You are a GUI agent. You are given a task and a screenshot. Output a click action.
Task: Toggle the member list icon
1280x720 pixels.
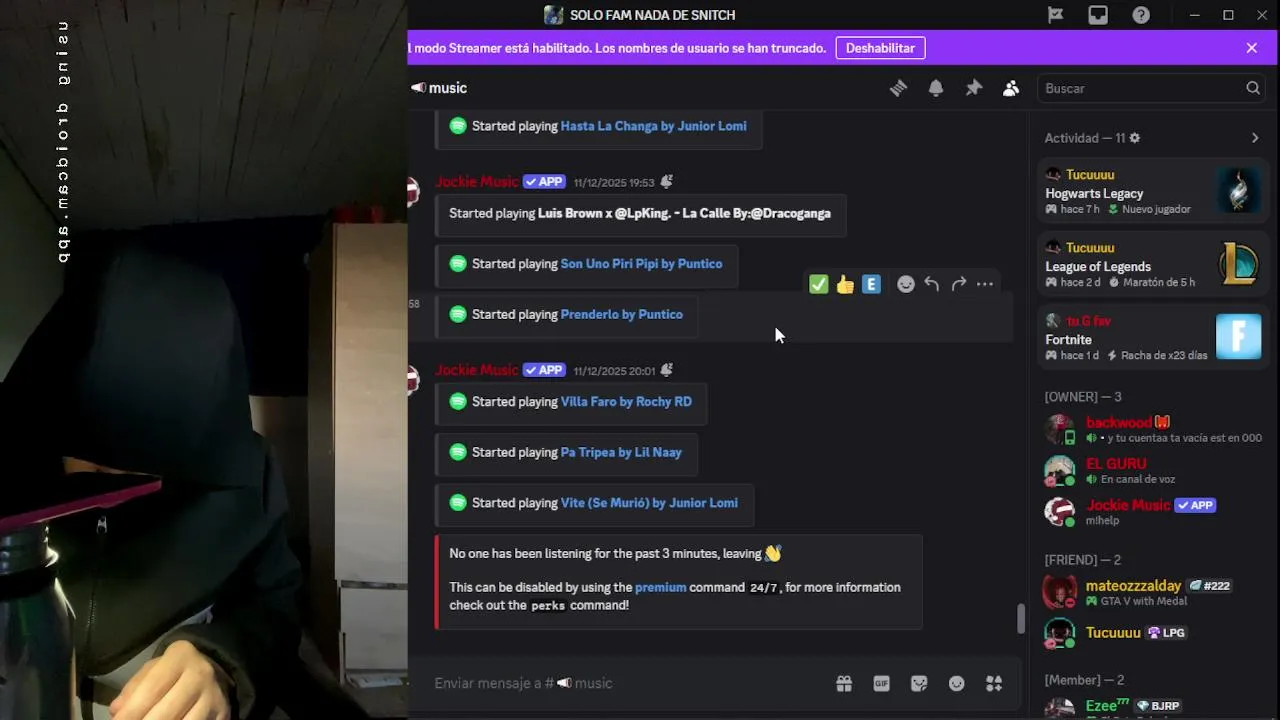(x=1011, y=88)
